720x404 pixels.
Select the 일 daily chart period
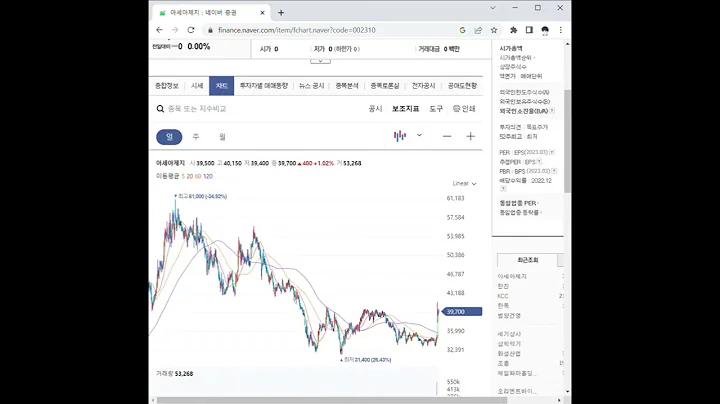[169, 137]
